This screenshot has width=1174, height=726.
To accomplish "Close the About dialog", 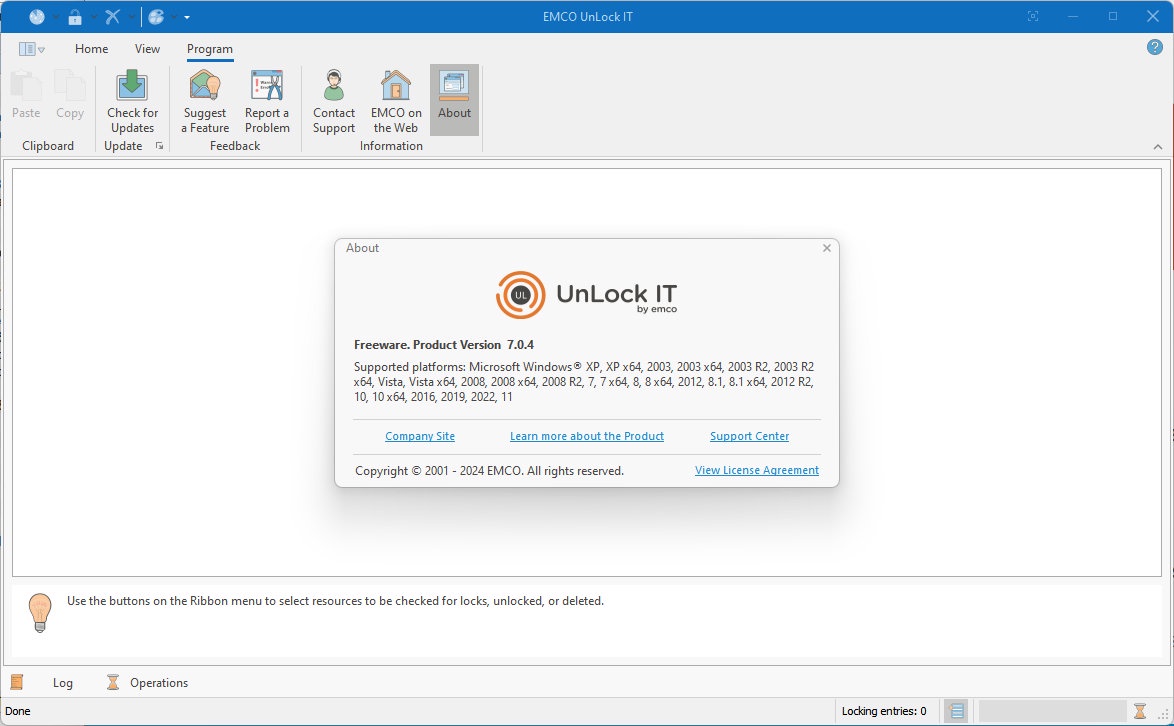I will click(827, 248).
